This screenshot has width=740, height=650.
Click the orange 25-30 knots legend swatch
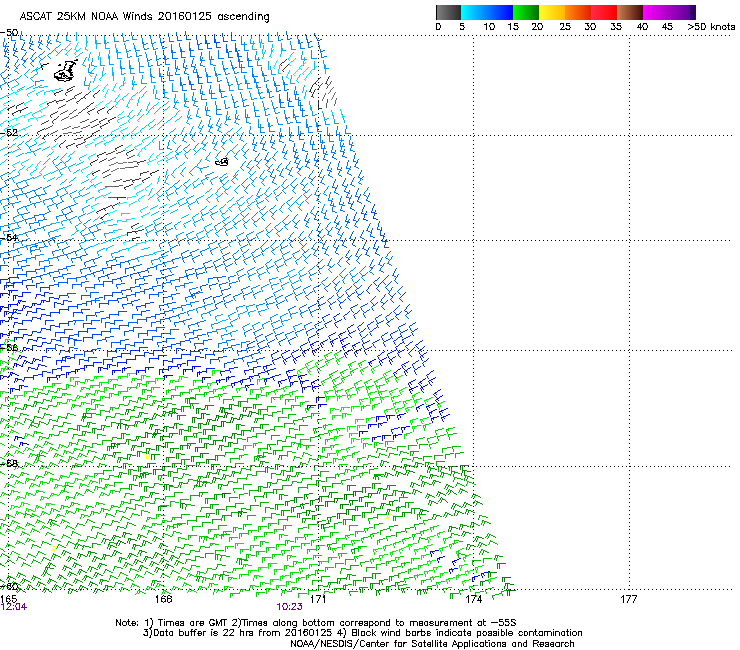[578, 12]
